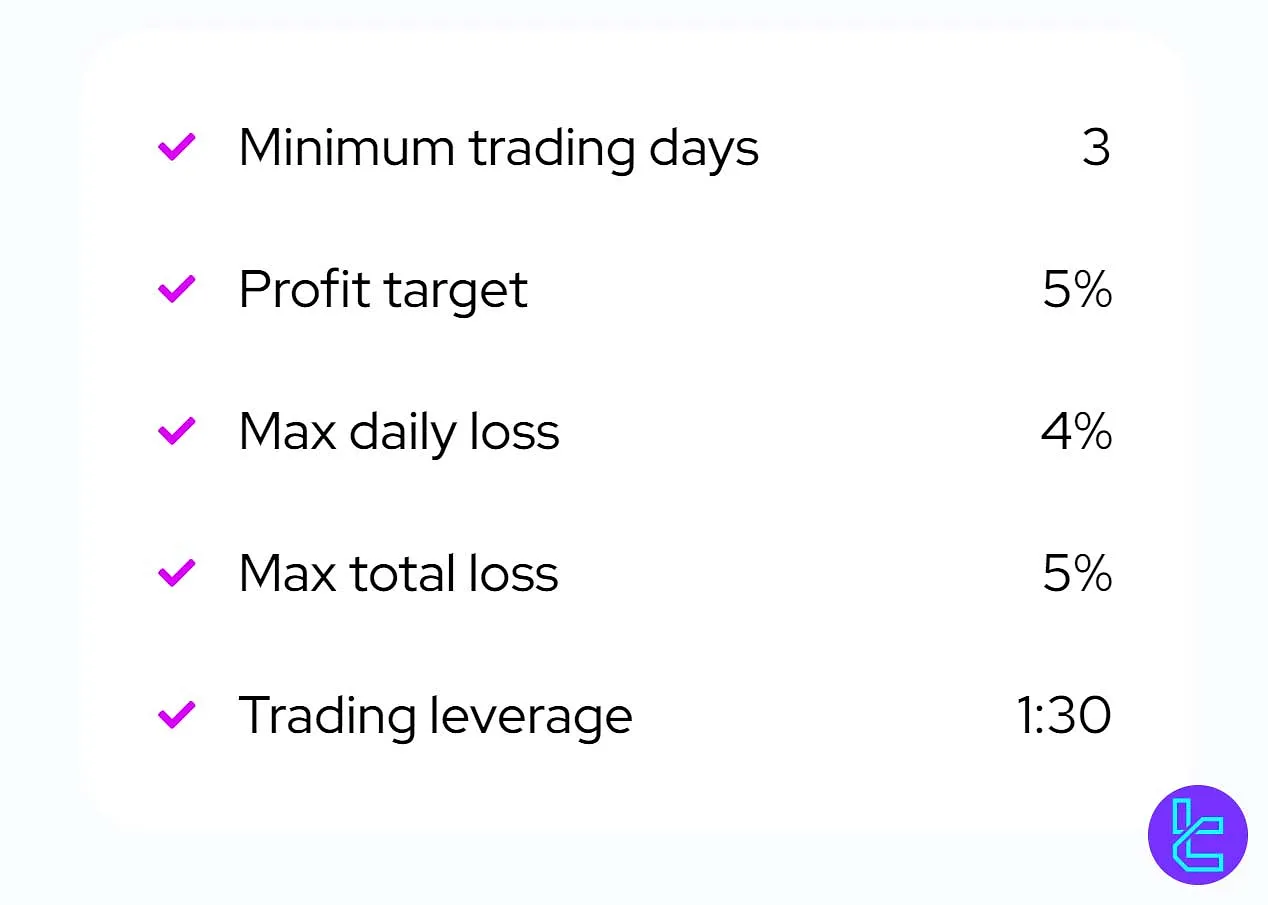The width and height of the screenshot is (1268, 905).
Task: Click the checkmark beside Profit target
Action: coord(176,290)
